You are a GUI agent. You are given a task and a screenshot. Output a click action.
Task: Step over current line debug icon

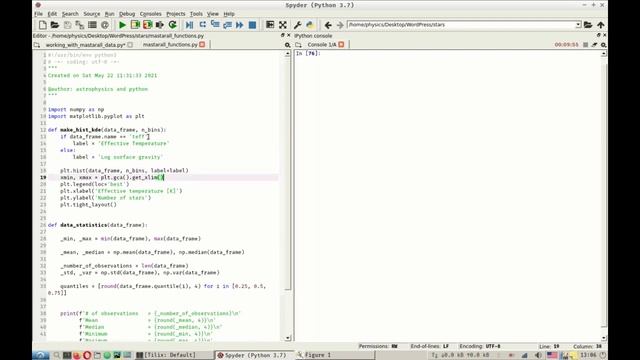pyautogui.click(x=202, y=25)
